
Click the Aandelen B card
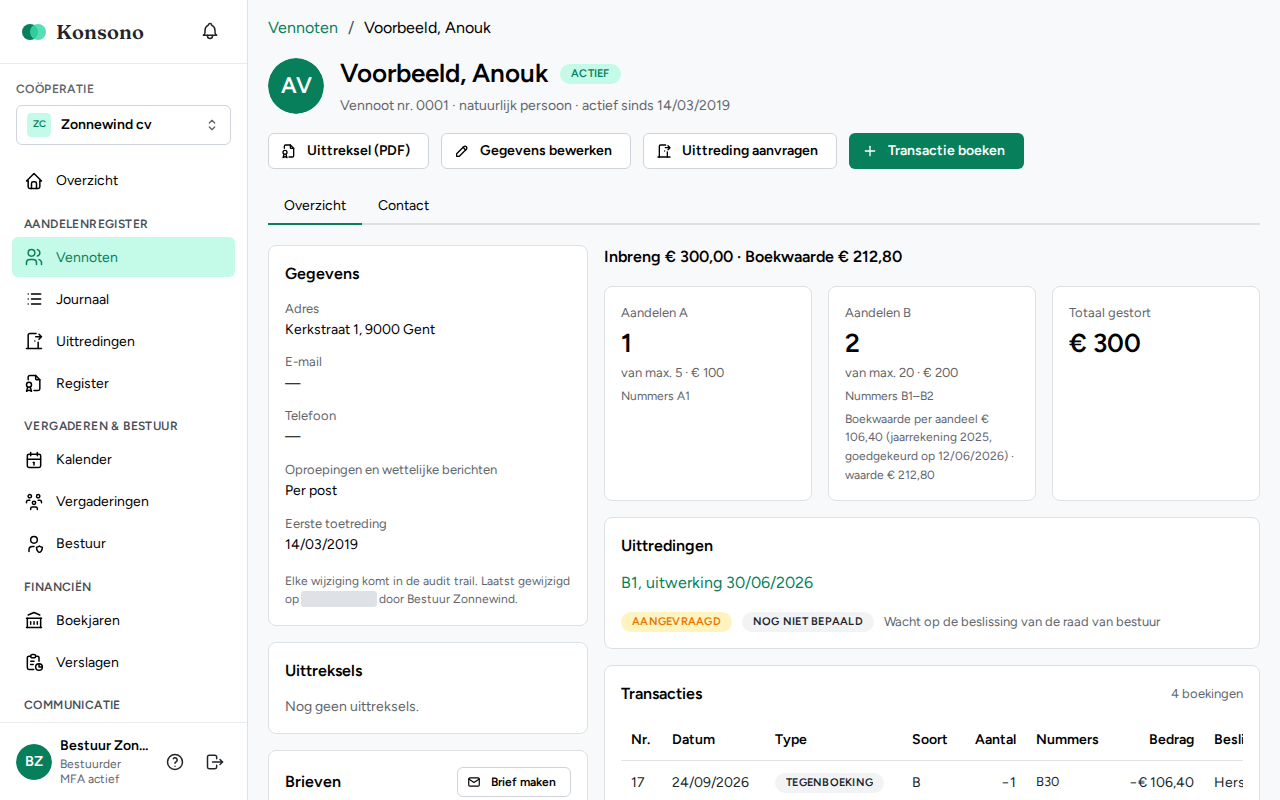[932, 393]
